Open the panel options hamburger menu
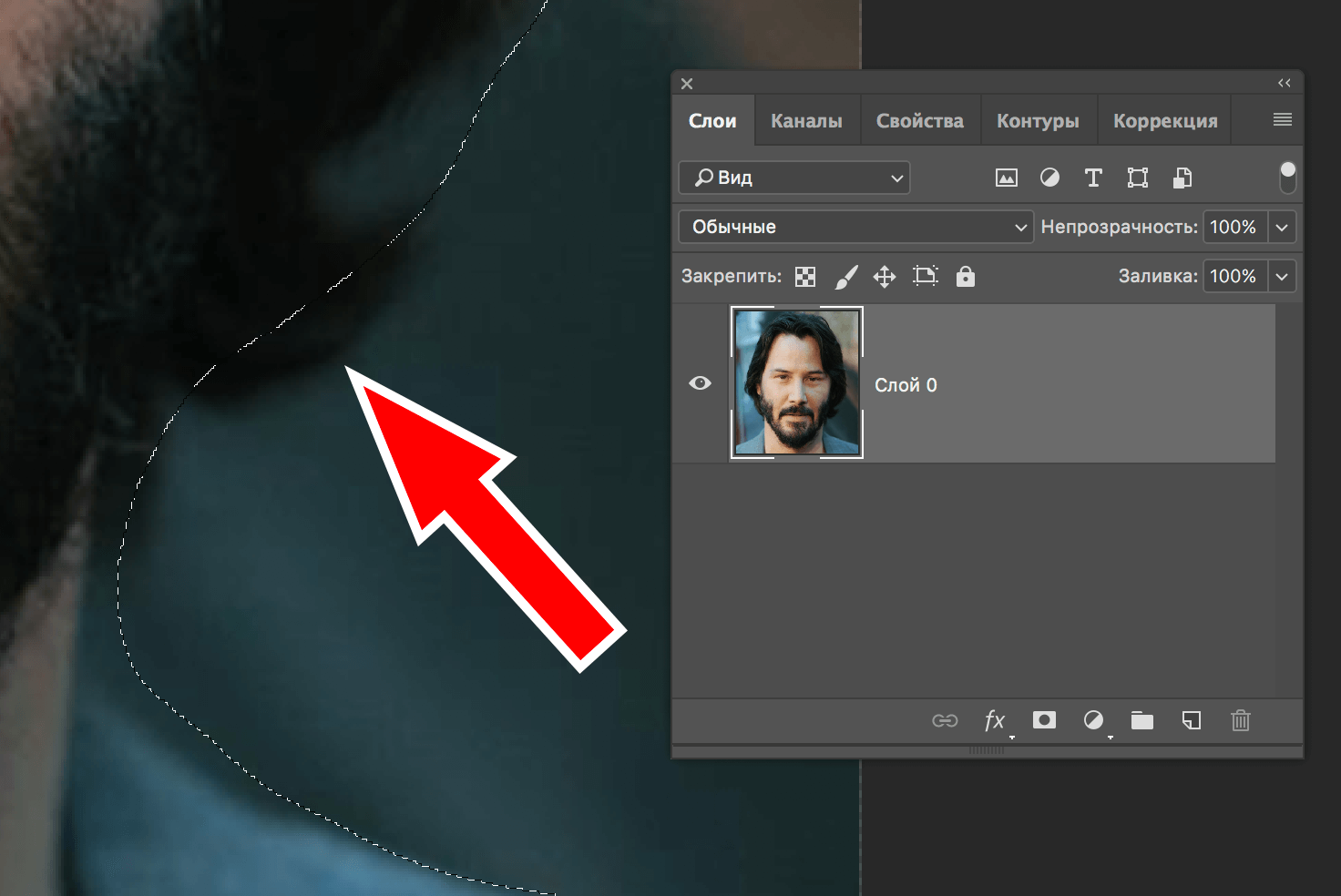Screen dimensions: 1341x896 coord(1282,120)
